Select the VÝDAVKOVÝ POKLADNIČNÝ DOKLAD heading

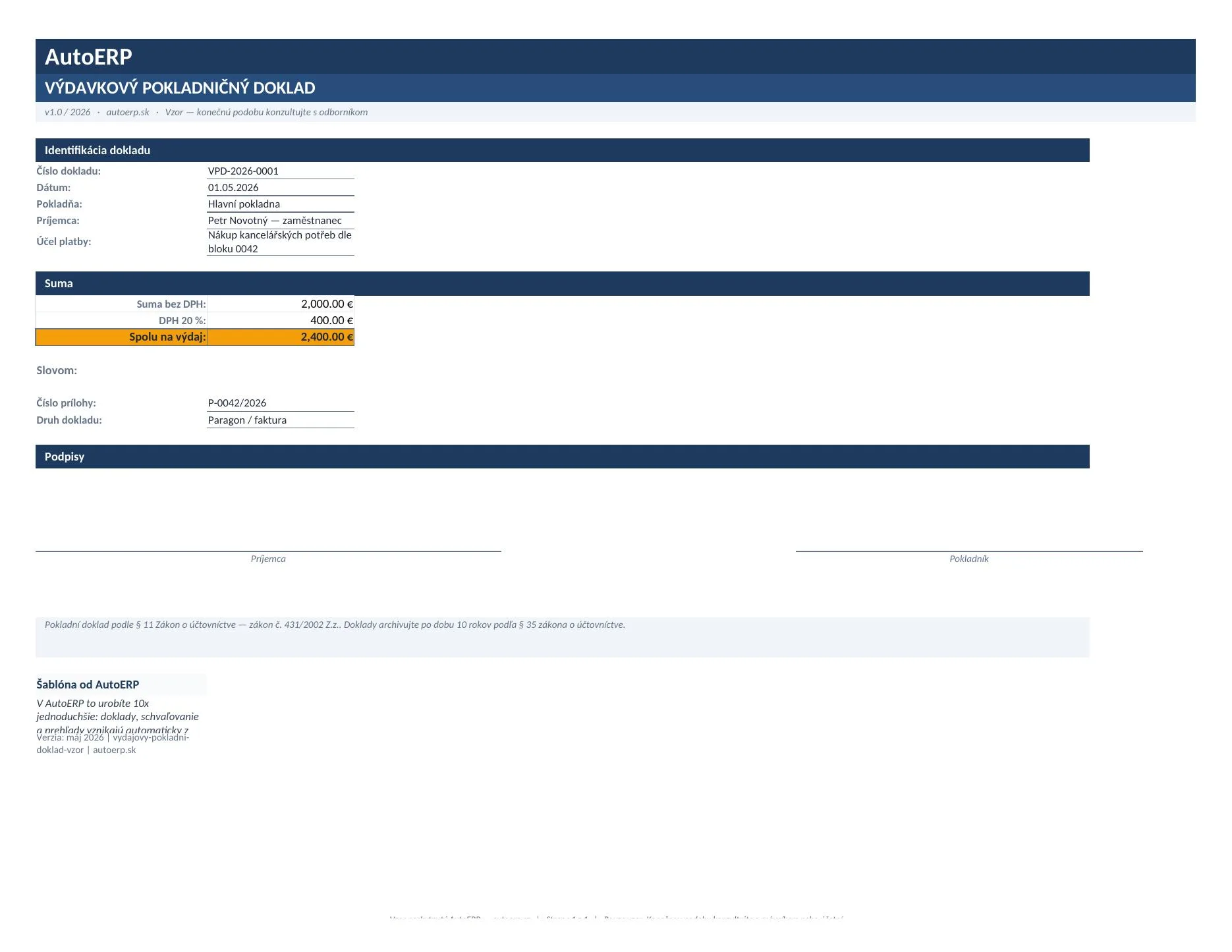[180, 88]
